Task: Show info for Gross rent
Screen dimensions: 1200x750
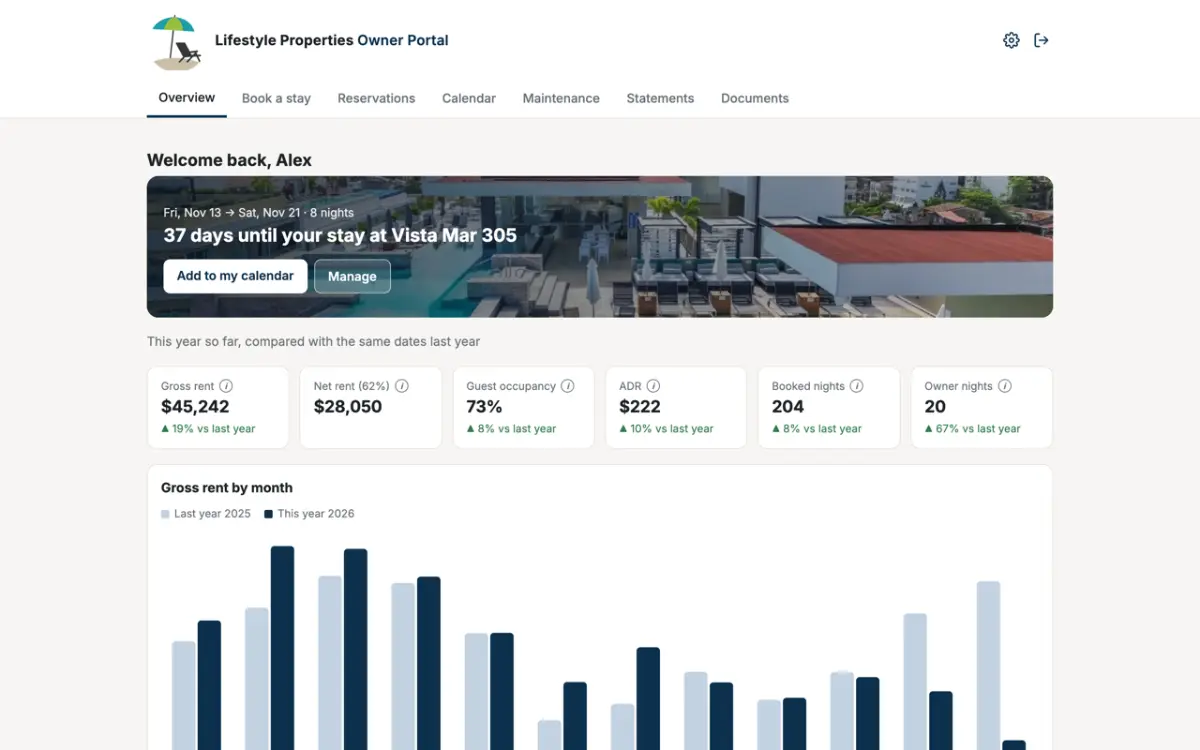Action: click(x=226, y=386)
